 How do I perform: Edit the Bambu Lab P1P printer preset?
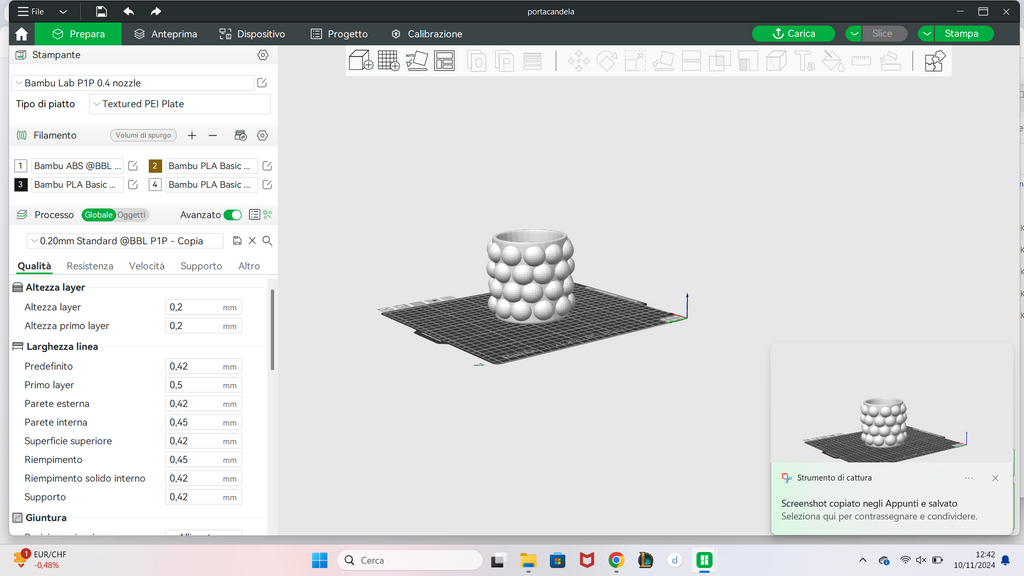[x=262, y=83]
